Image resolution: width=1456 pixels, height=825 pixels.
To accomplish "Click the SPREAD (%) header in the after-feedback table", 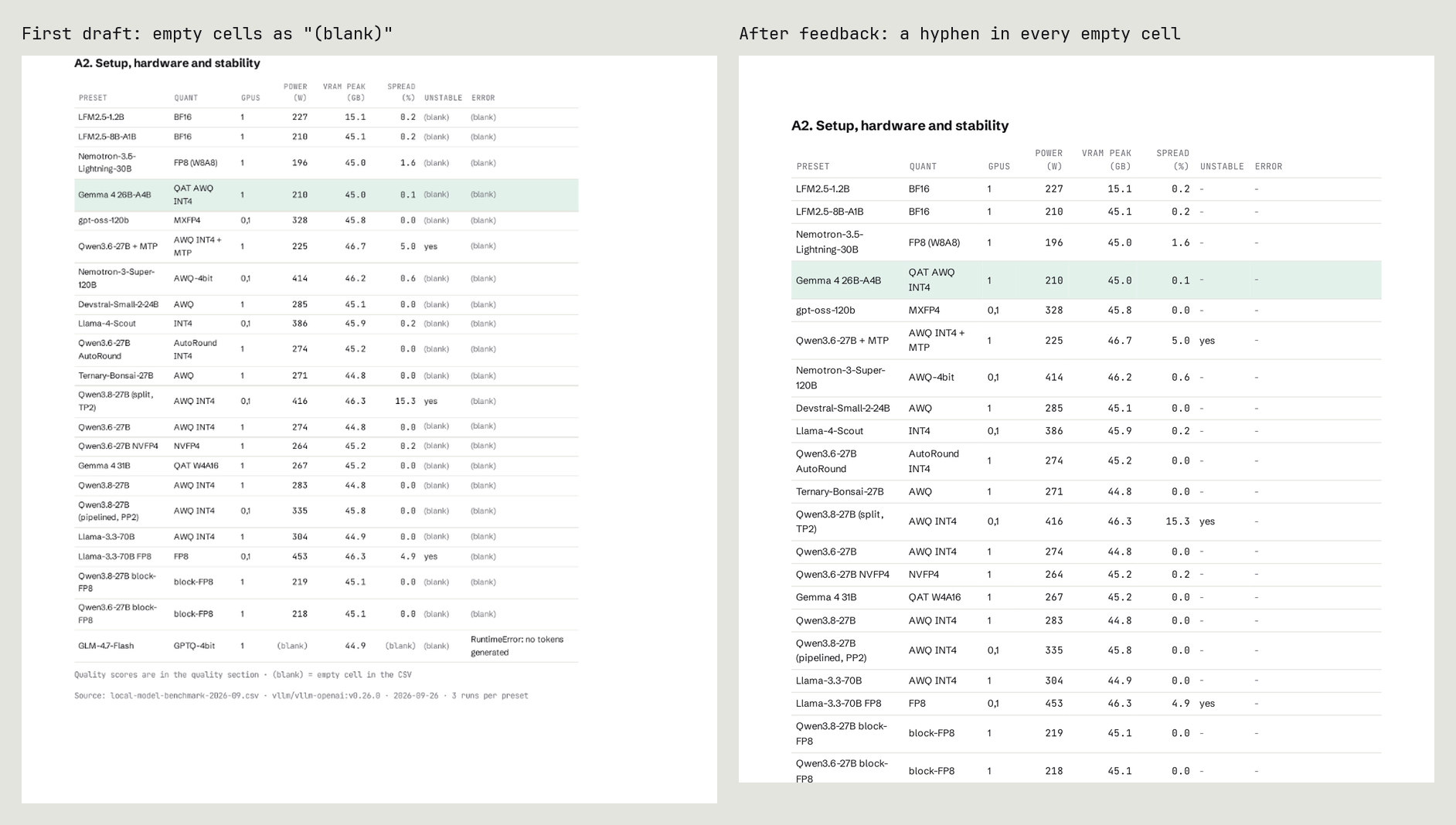I will [1172, 160].
